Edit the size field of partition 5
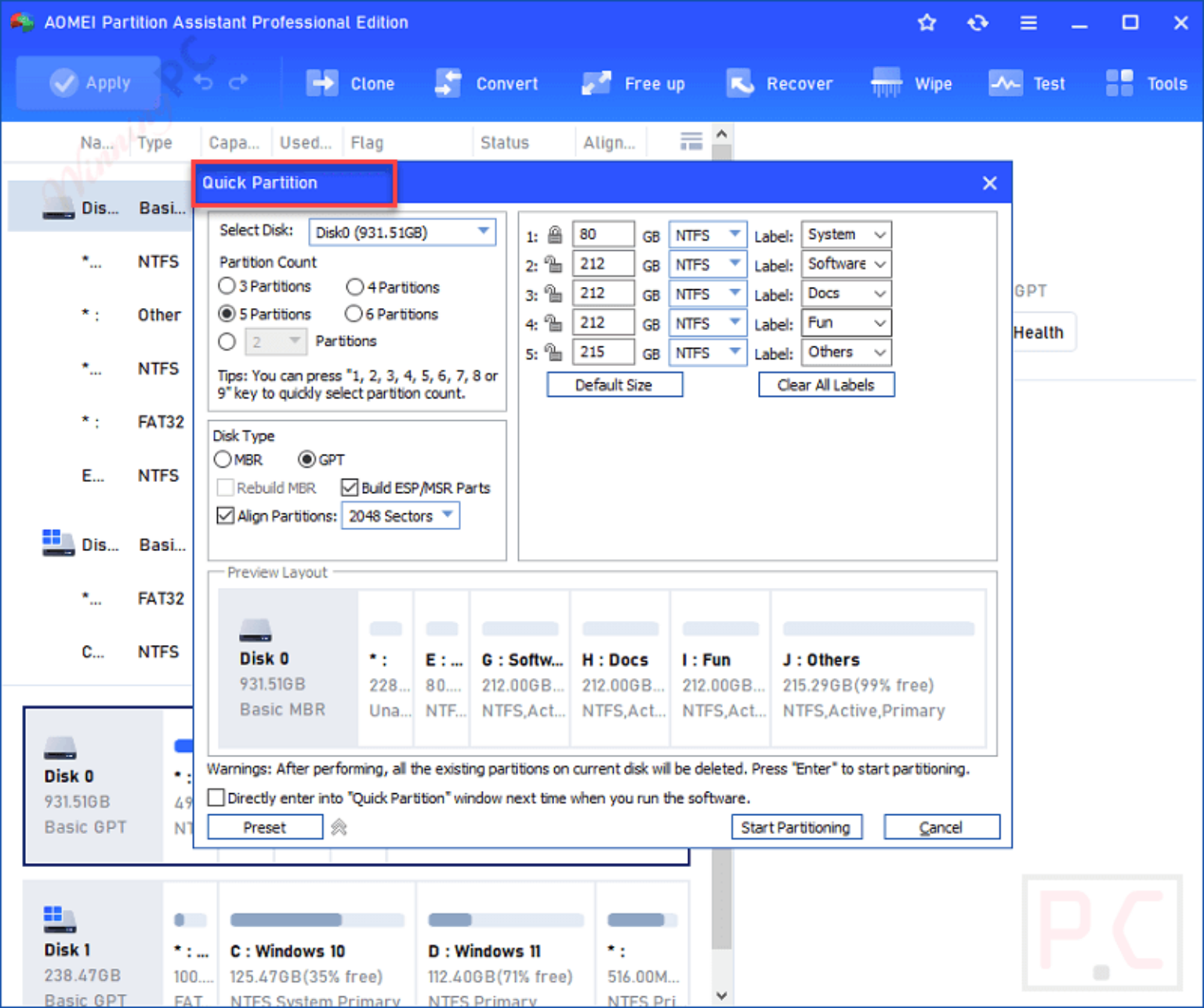1204x1008 pixels. 603,352
